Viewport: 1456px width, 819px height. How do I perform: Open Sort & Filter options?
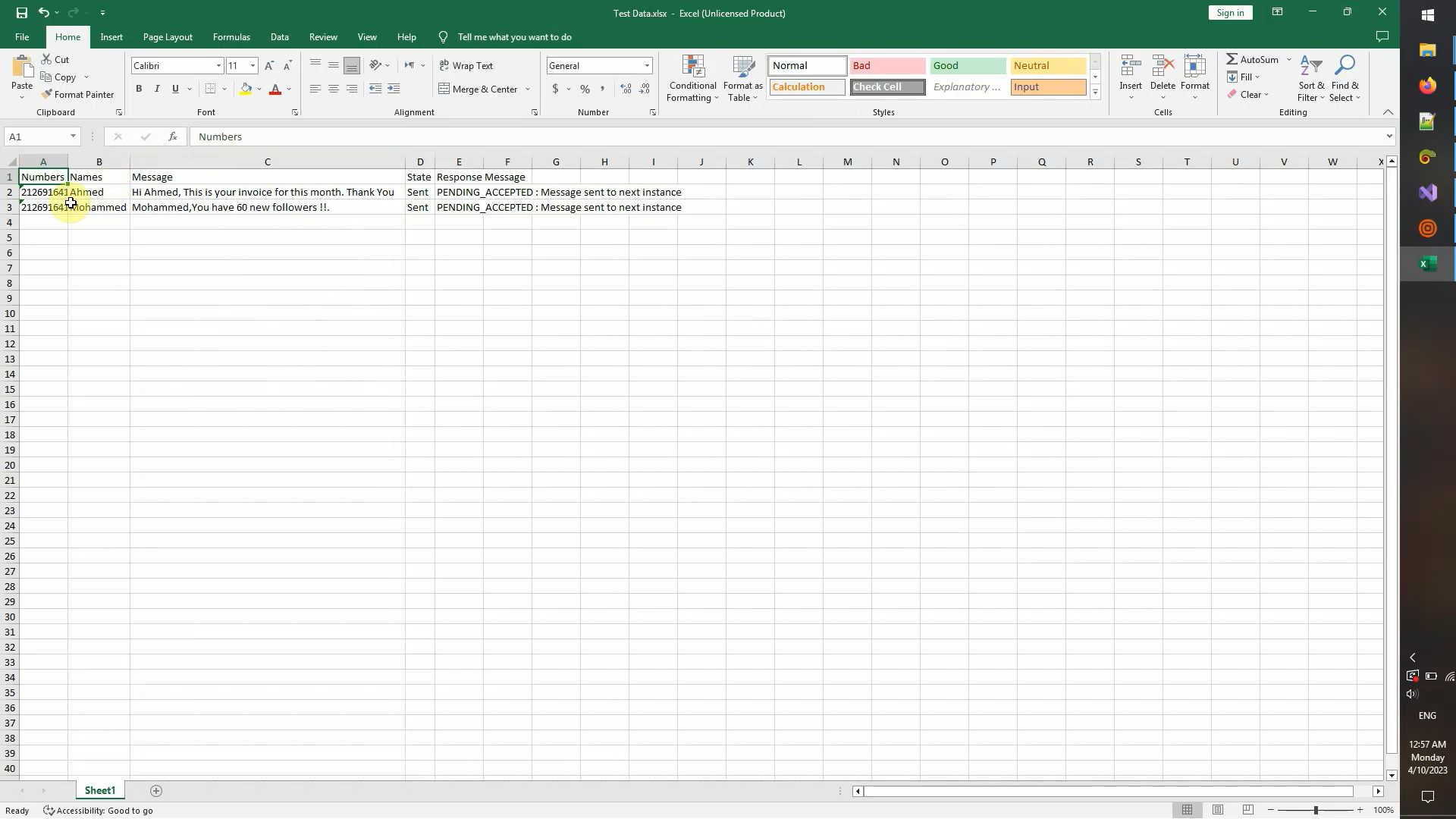[x=1310, y=79]
